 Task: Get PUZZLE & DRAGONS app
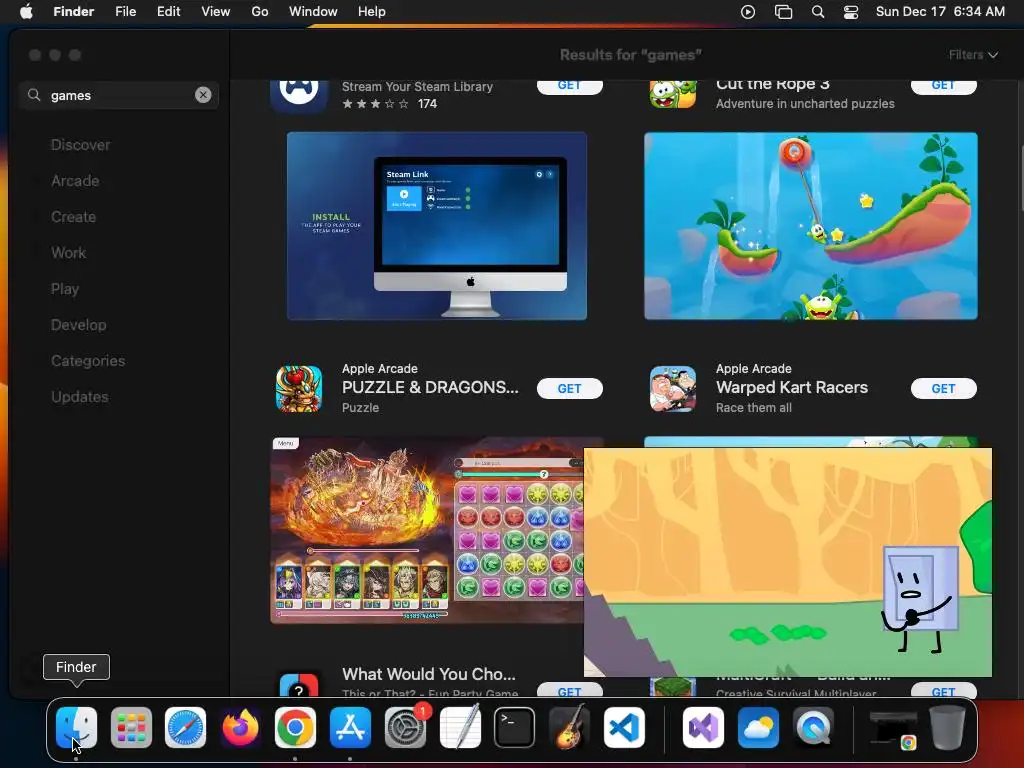click(569, 389)
